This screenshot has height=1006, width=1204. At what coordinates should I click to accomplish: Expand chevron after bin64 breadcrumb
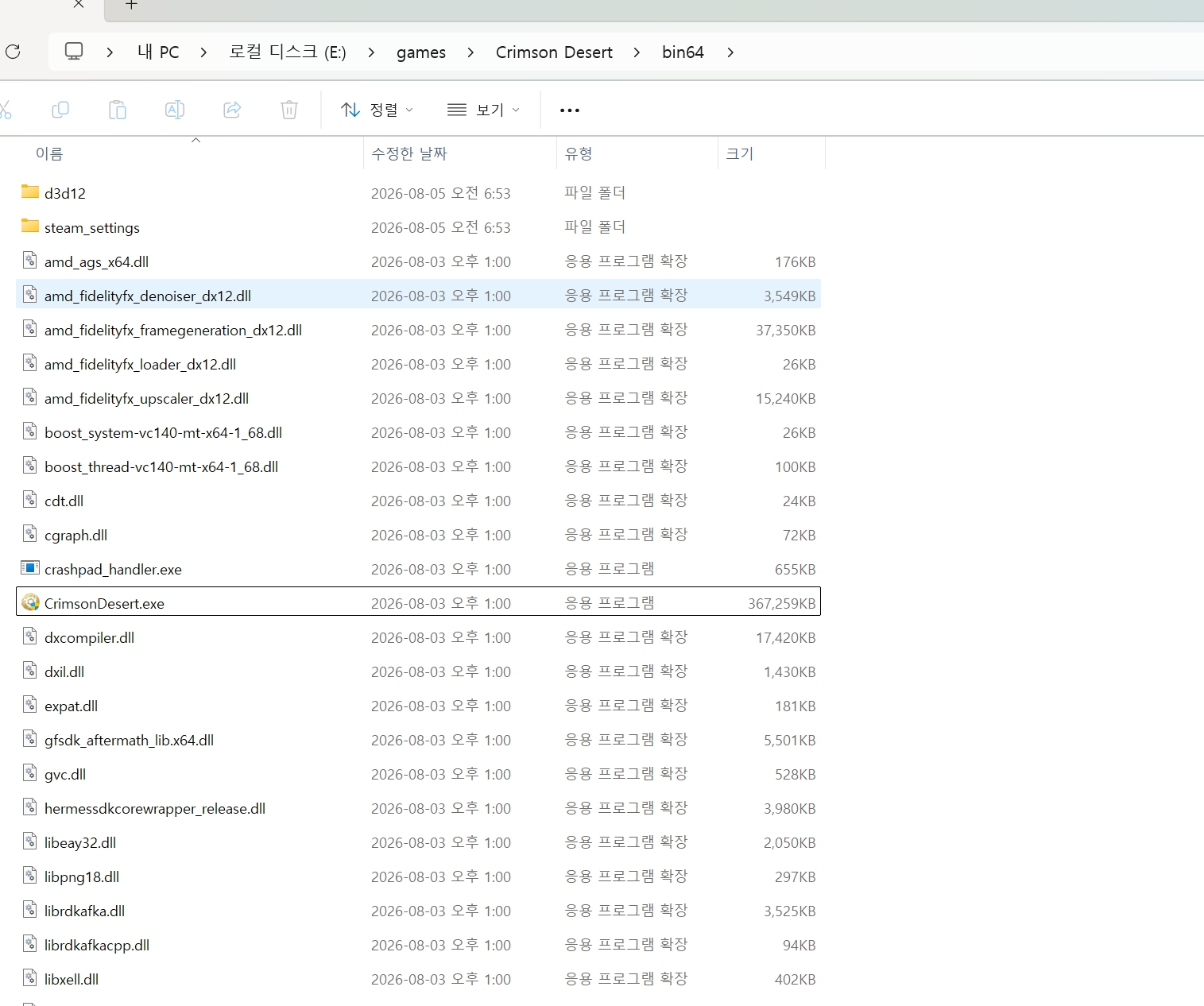click(730, 52)
